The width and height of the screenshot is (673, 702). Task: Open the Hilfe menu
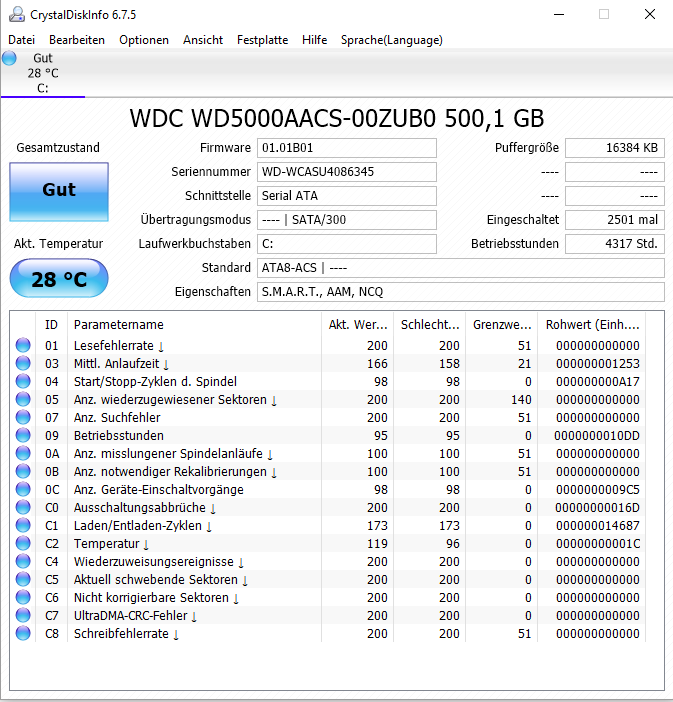(x=314, y=40)
